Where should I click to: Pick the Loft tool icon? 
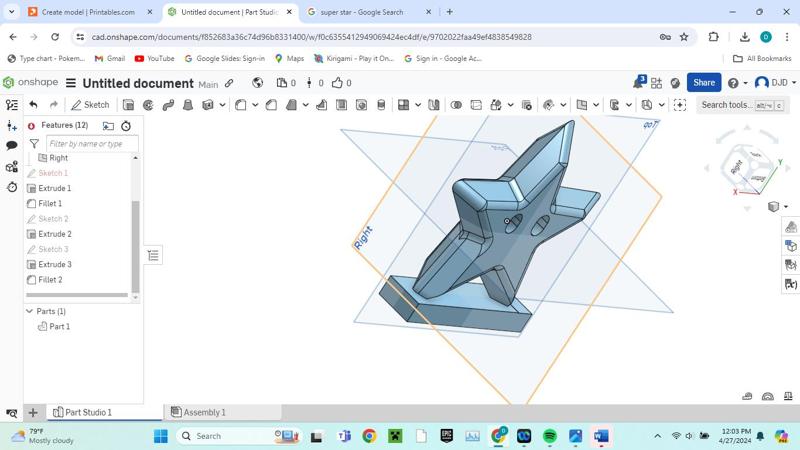(x=188, y=105)
